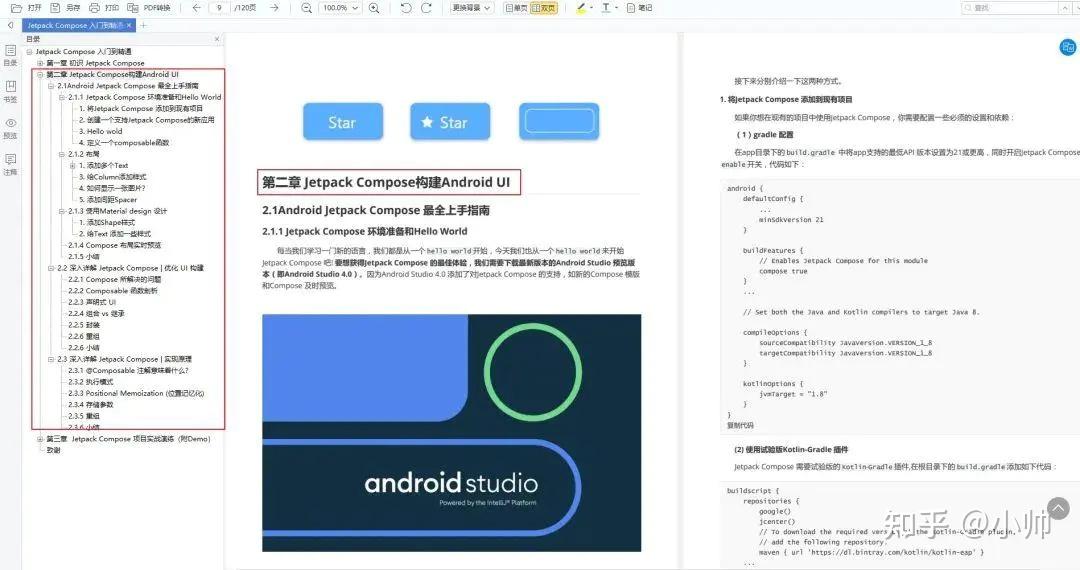The width and height of the screenshot is (1080, 570).
Task: Collapse the 第二章 Jetpack Compose构建Android UI node
Action: [40, 74]
